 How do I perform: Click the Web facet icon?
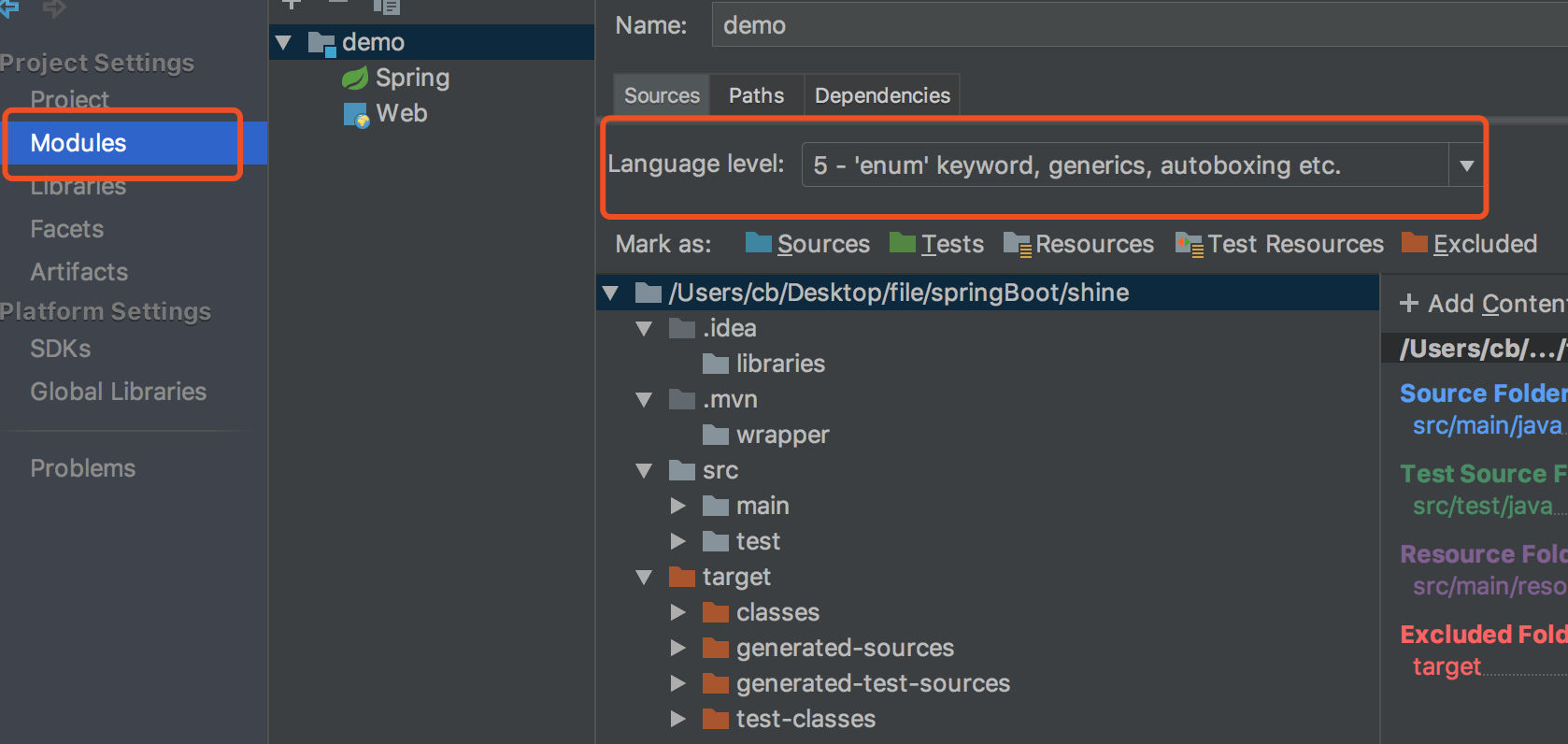(356, 115)
